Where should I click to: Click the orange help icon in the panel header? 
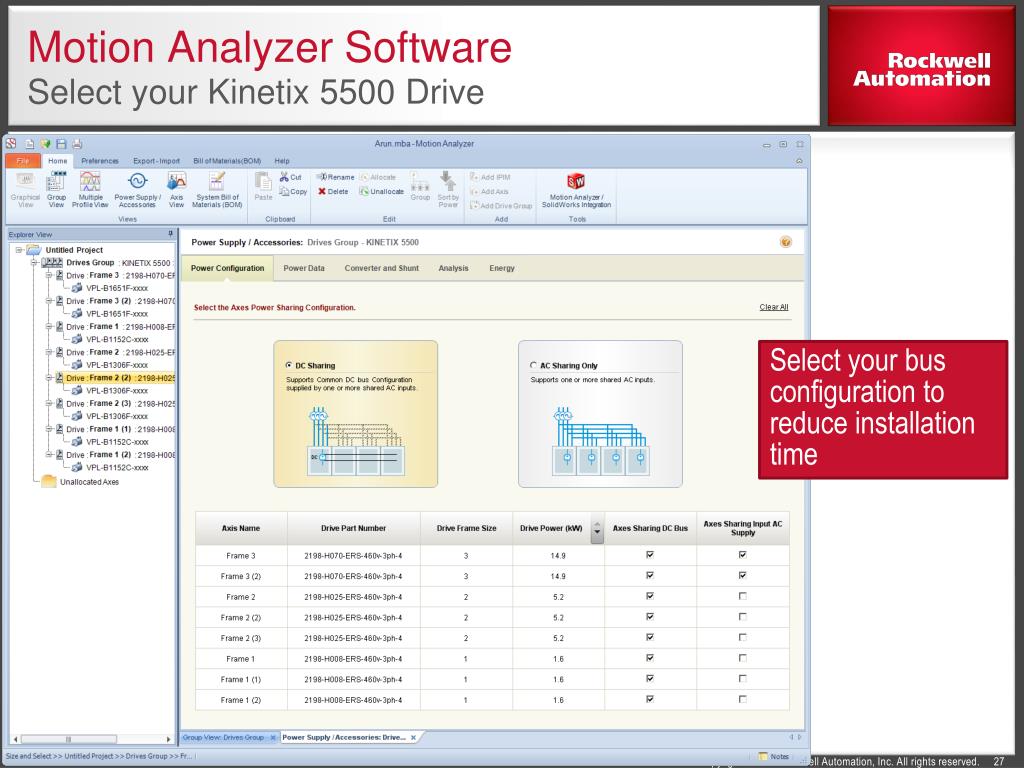pos(786,242)
